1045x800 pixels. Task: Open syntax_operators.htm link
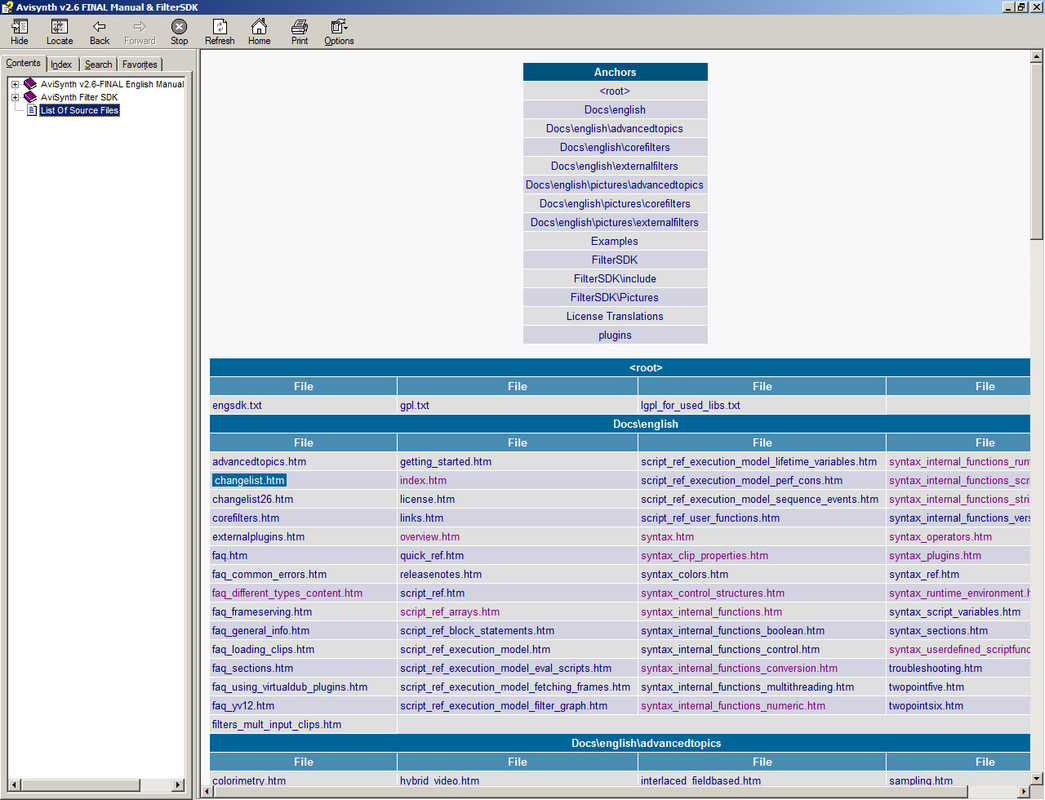(x=940, y=537)
